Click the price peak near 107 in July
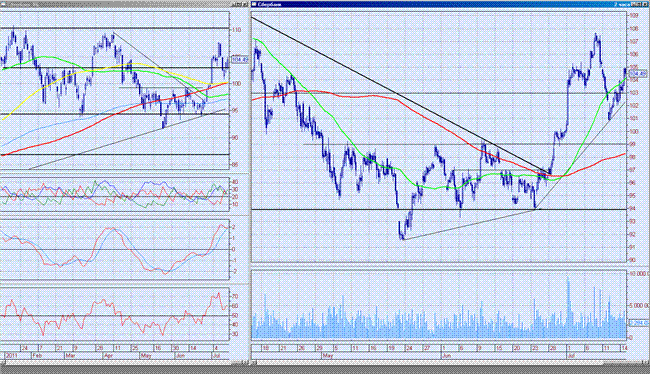 pos(596,36)
